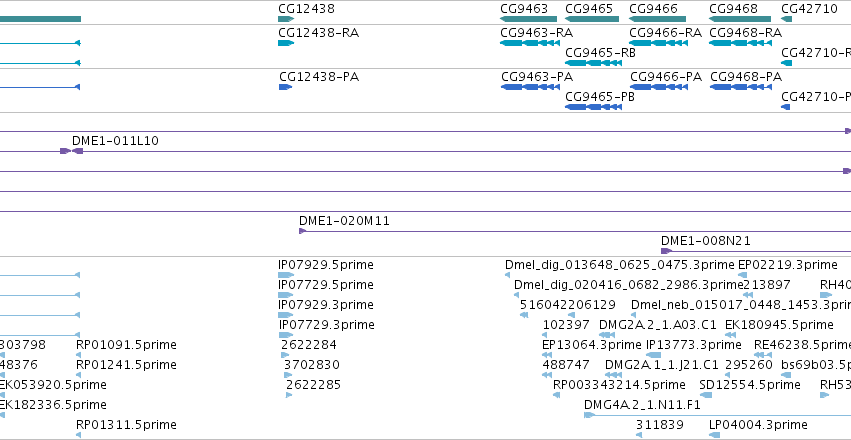
Task: Click the CG42710 gene label
Action: click(809, 9)
